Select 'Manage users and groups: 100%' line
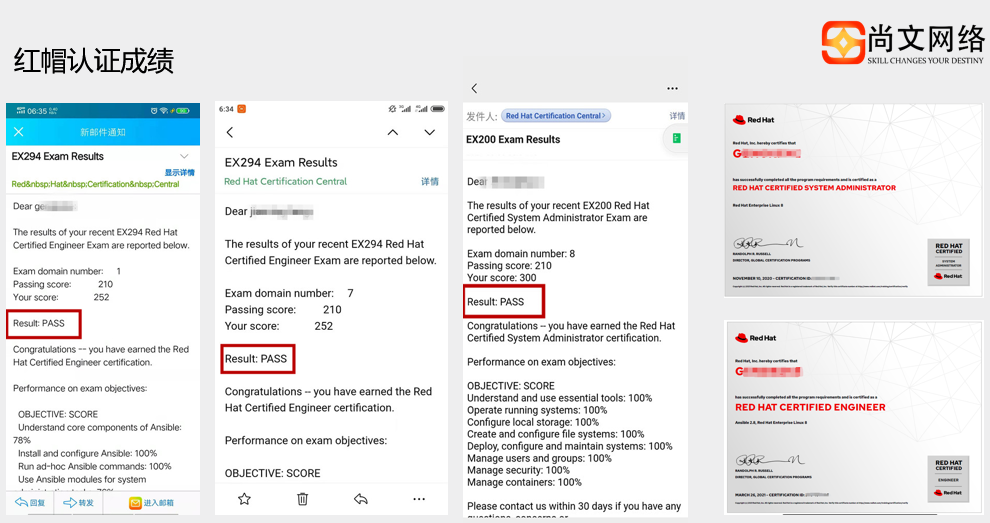The height and width of the screenshot is (523, 990). (539, 458)
